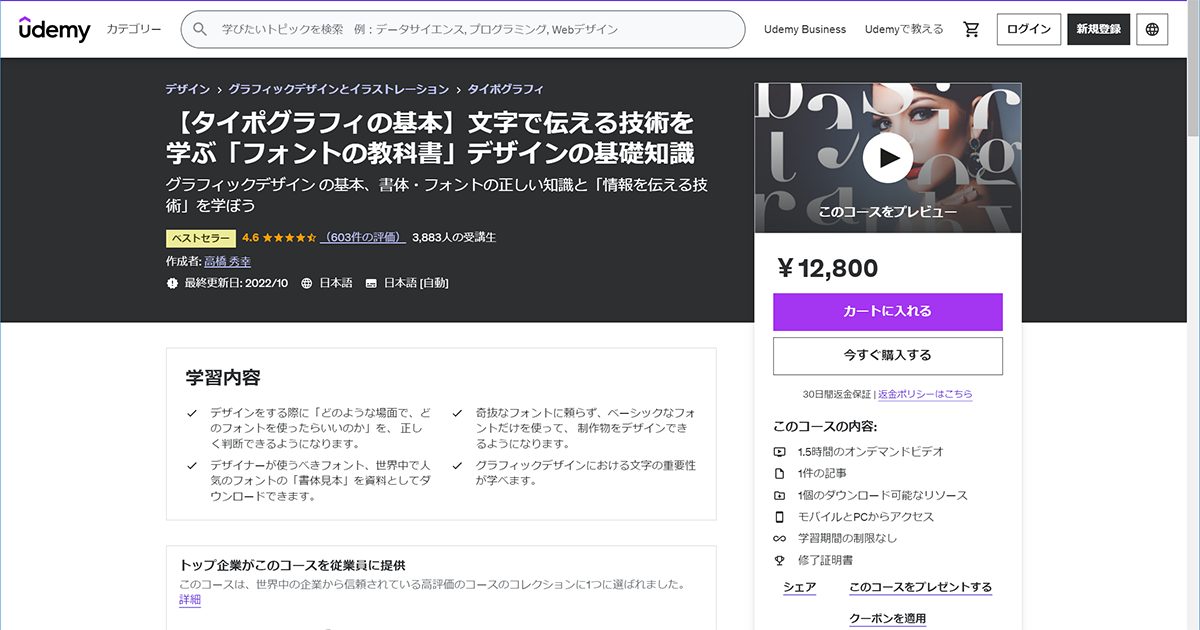Click 1.5時間のオンデマンドビデオ text

[x=871, y=452]
